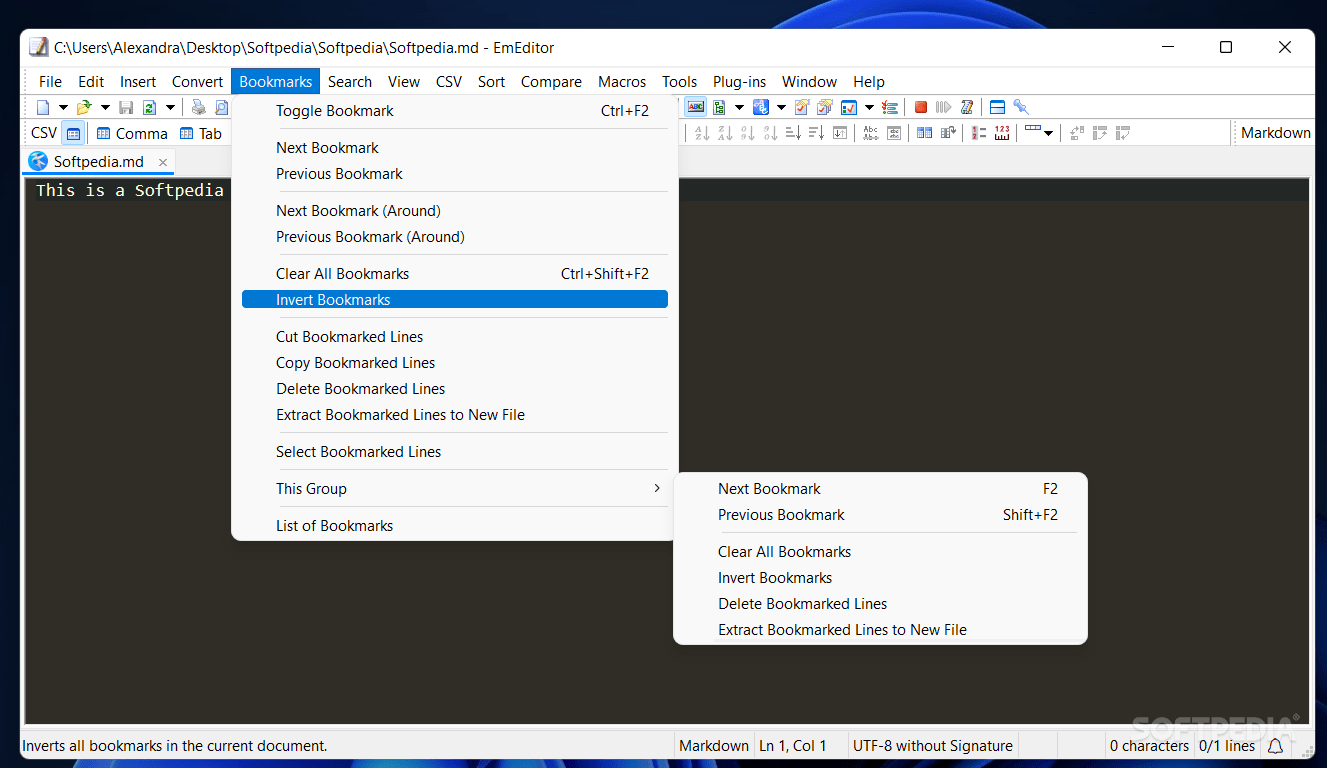1327x768 pixels.
Task: Toggle normal mode table icon beside CSV
Action: point(73,133)
